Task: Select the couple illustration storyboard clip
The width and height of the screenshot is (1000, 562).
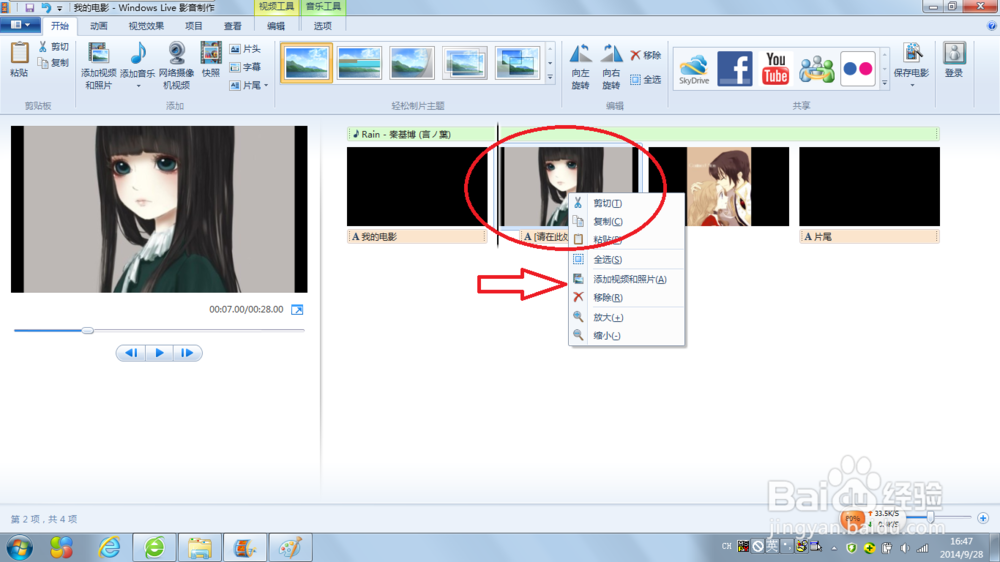Action: point(719,186)
